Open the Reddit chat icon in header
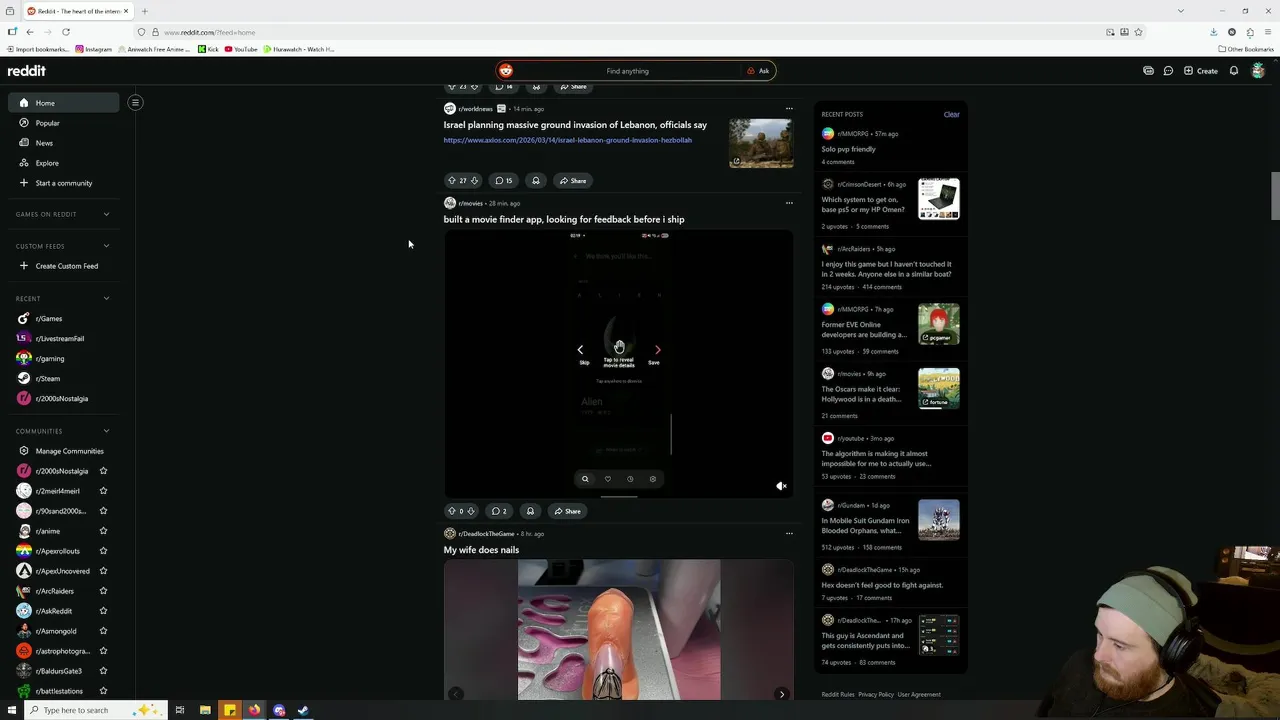This screenshot has width=1280, height=720. coord(1168,71)
